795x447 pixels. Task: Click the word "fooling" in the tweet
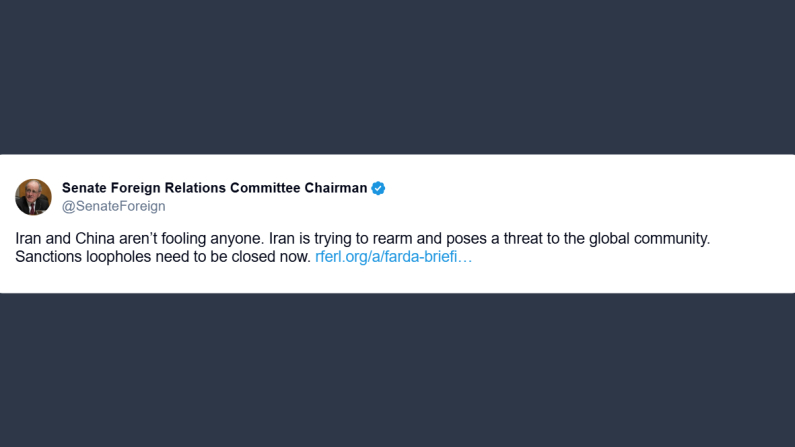pyautogui.click(x=209, y=239)
